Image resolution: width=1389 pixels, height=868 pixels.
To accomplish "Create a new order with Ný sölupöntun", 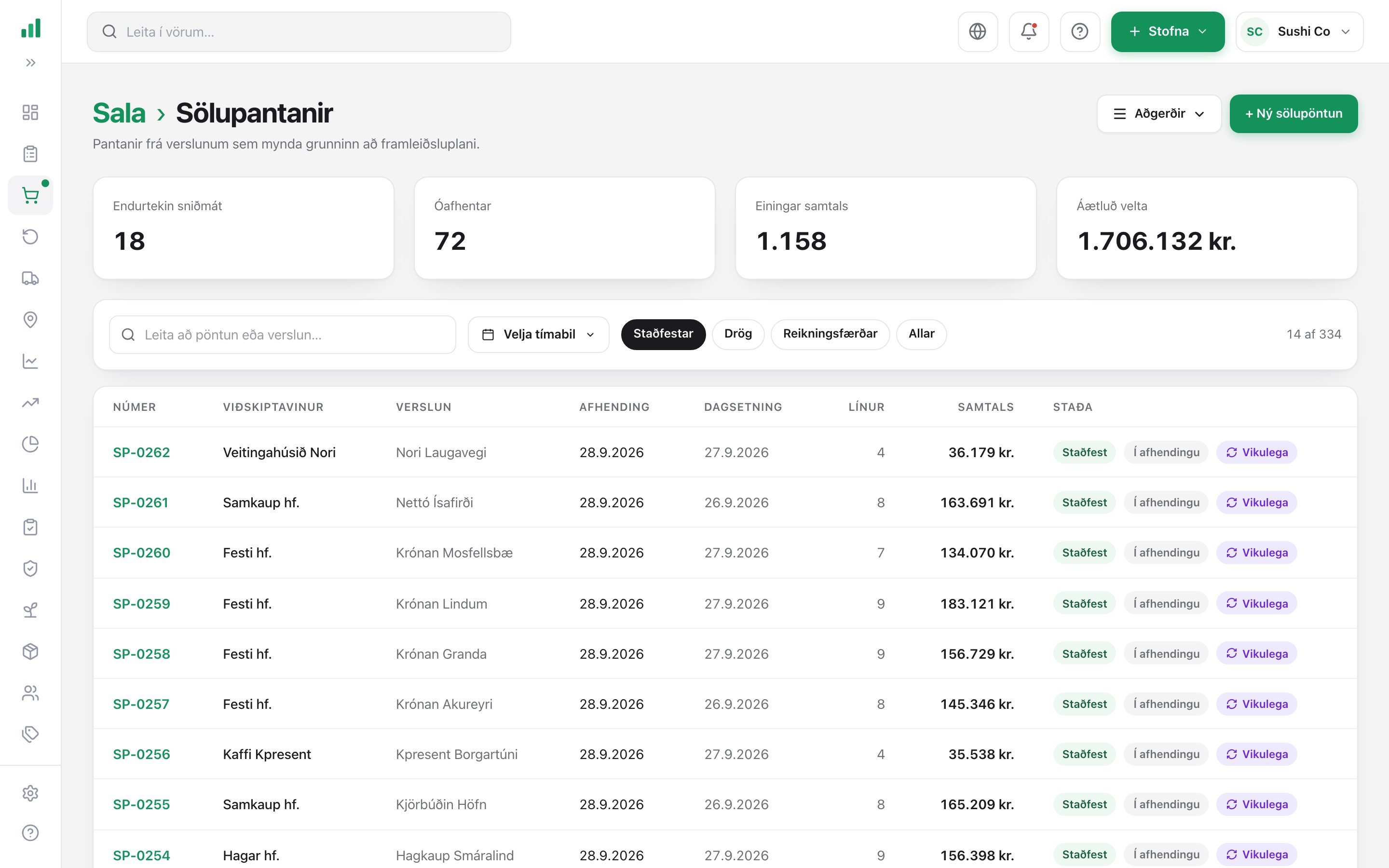I will click(x=1294, y=114).
